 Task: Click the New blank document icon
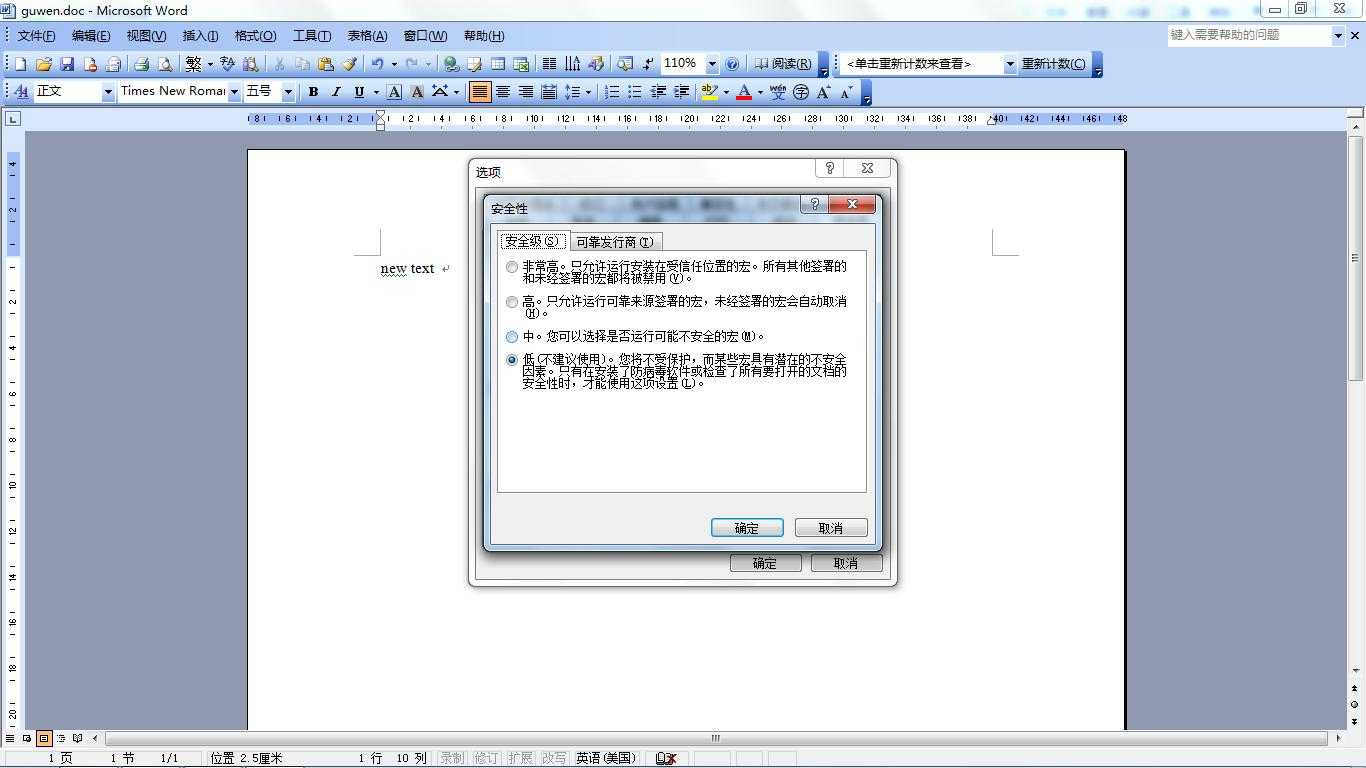21,64
